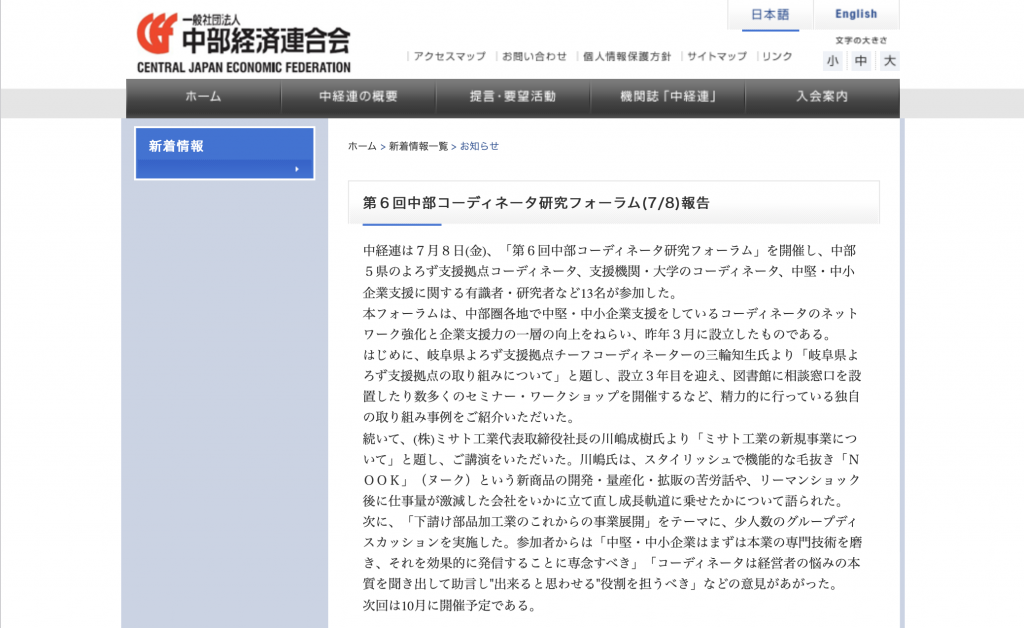
Task: Click CENTRAL JAPAN ECONOMIC FEDERATION text
Action: [244, 67]
